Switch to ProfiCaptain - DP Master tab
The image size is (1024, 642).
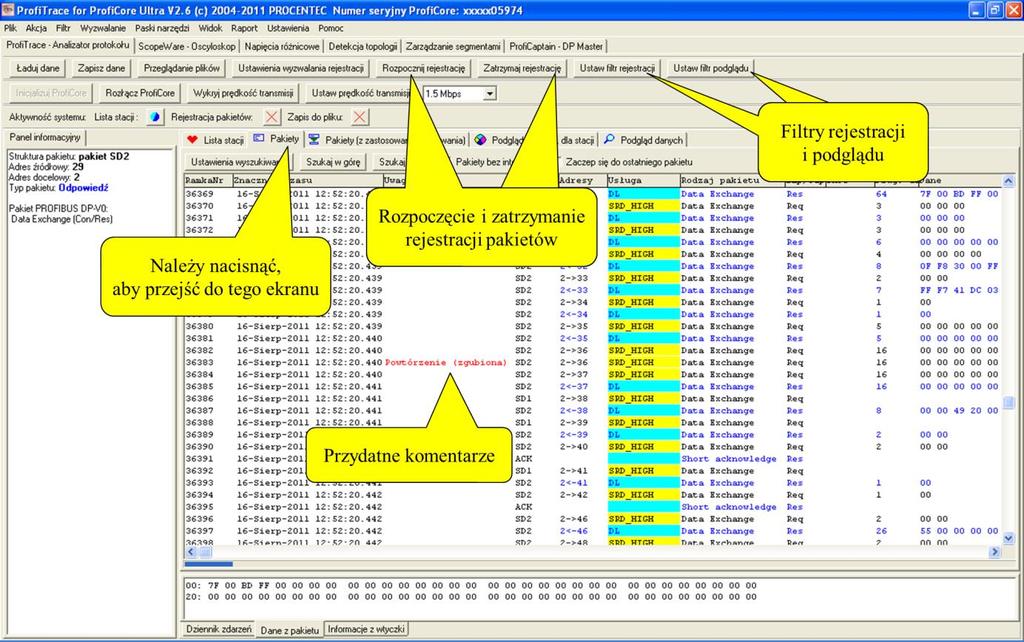556,46
